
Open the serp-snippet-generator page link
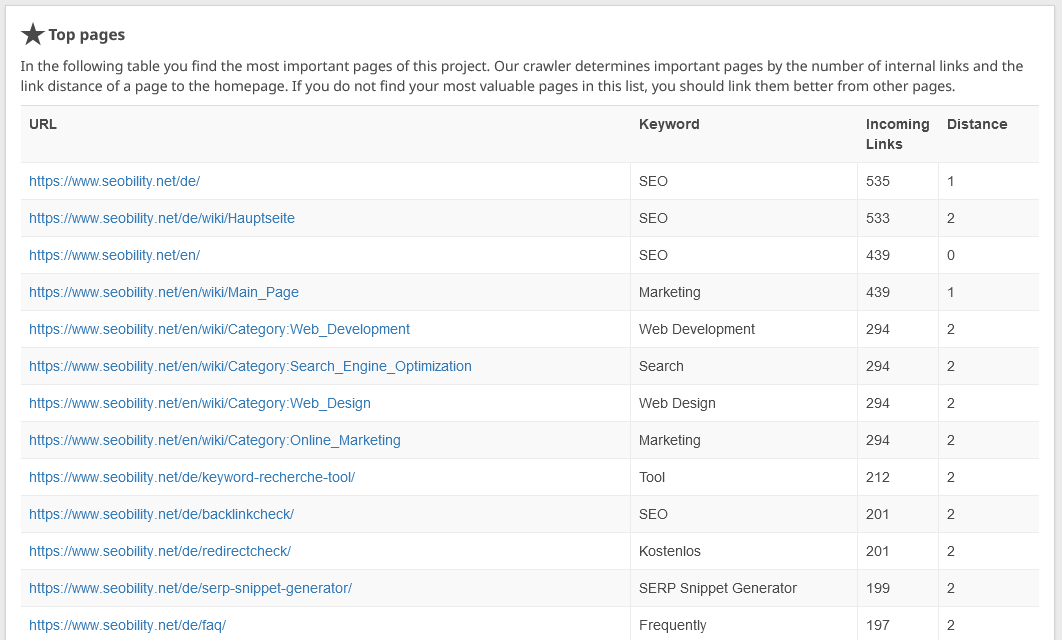tap(190, 588)
